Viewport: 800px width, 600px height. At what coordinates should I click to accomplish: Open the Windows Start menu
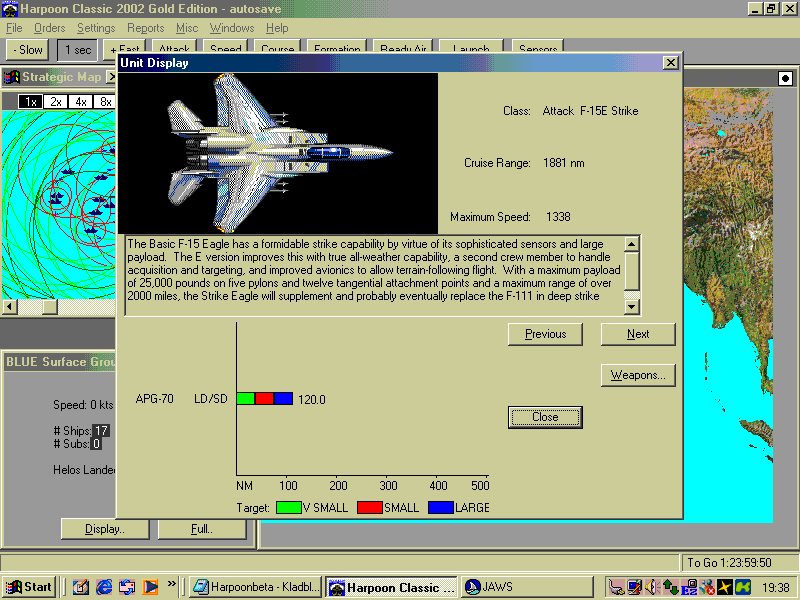pos(29,587)
